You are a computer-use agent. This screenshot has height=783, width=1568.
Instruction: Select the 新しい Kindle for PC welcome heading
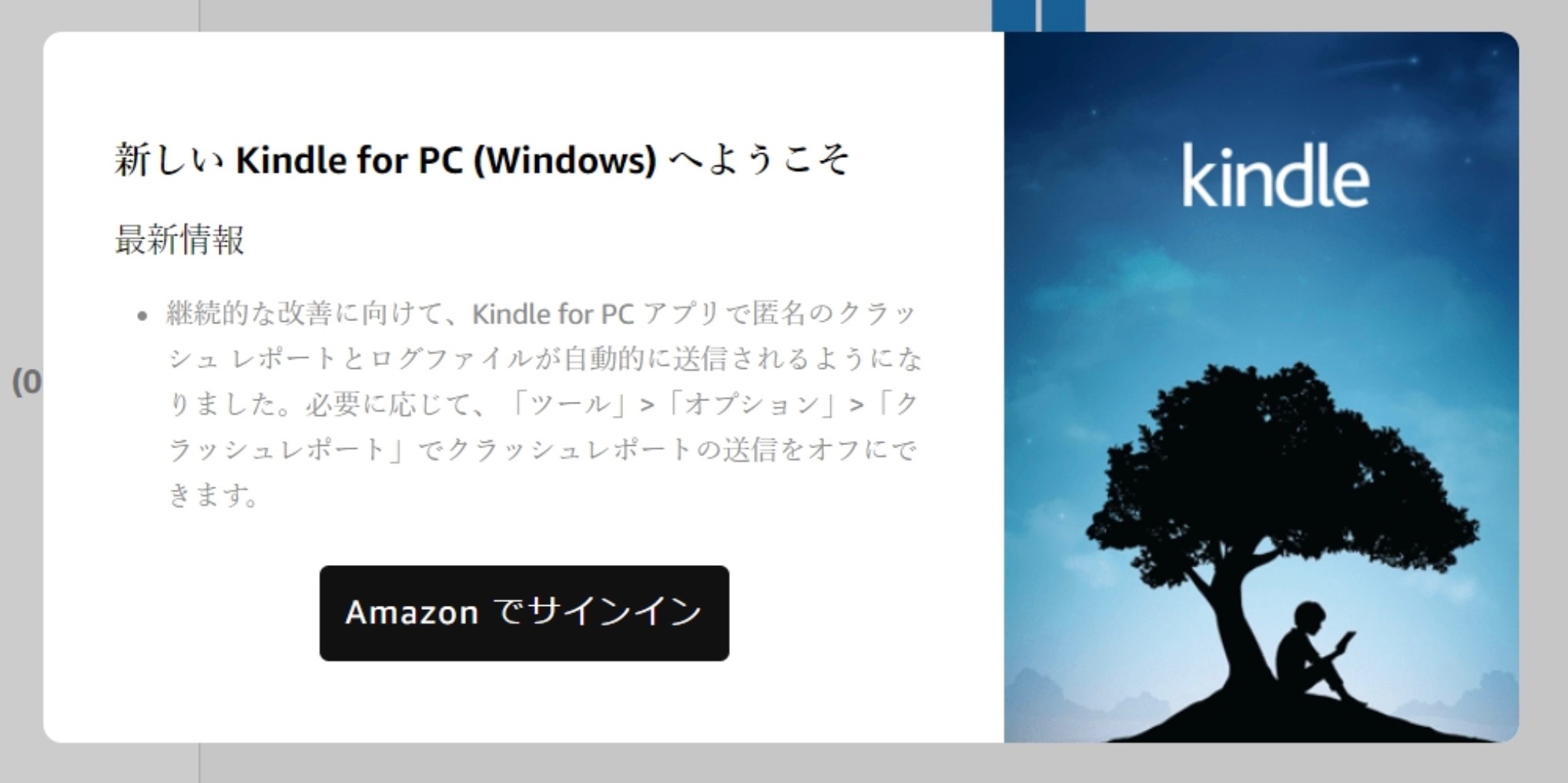click(x=482, y=160)
